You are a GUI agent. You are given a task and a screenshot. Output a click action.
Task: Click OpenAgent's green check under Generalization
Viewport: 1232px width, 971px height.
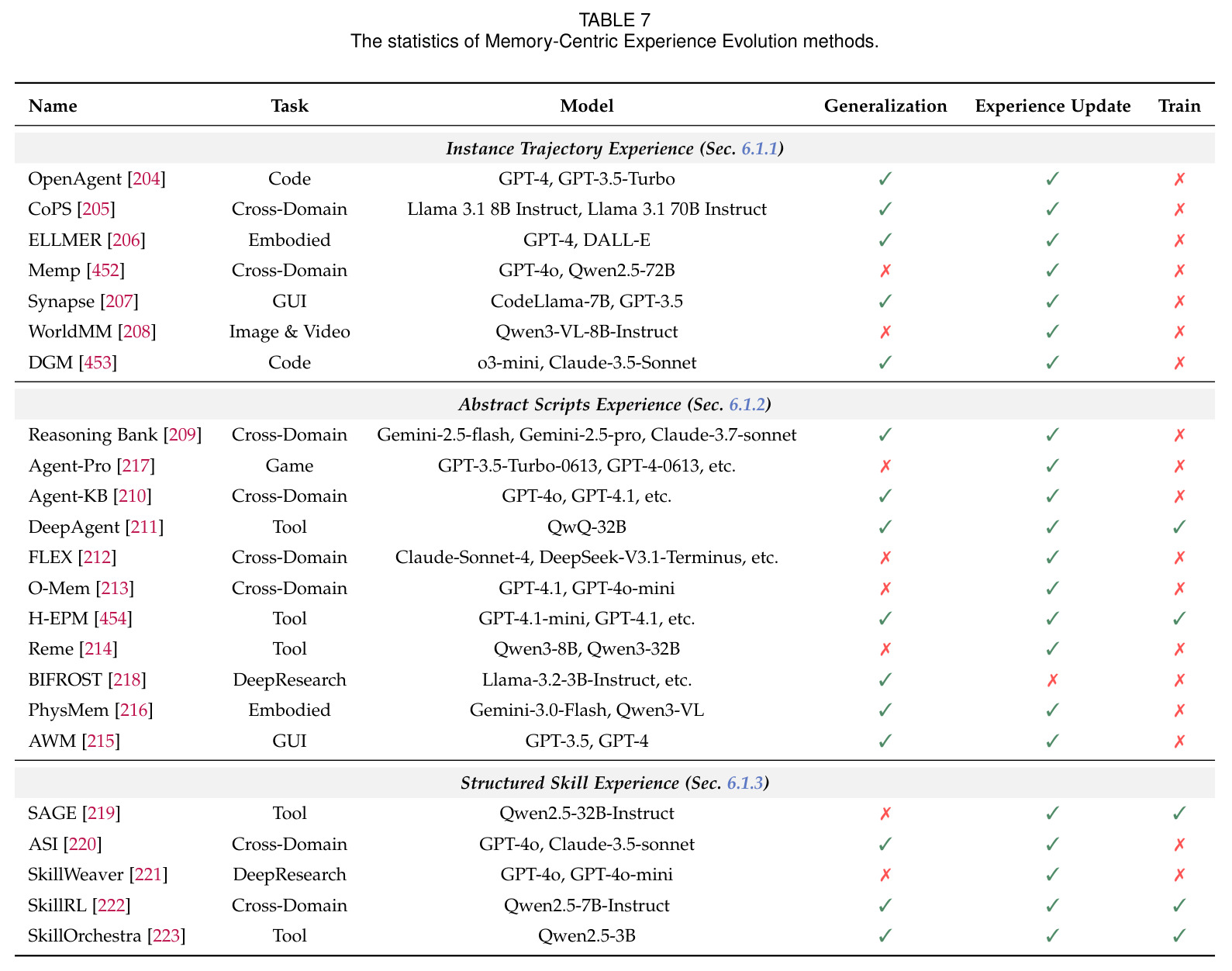coord(885,179)
